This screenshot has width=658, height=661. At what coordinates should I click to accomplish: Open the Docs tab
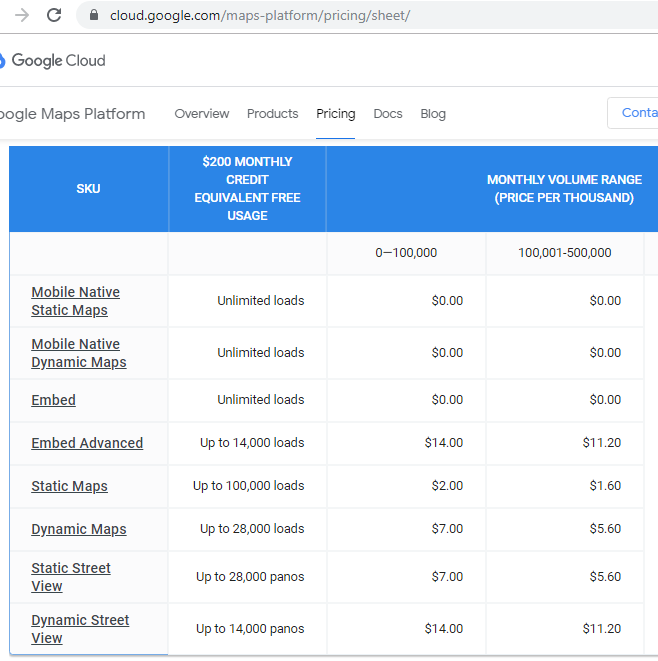click(388, 113)
